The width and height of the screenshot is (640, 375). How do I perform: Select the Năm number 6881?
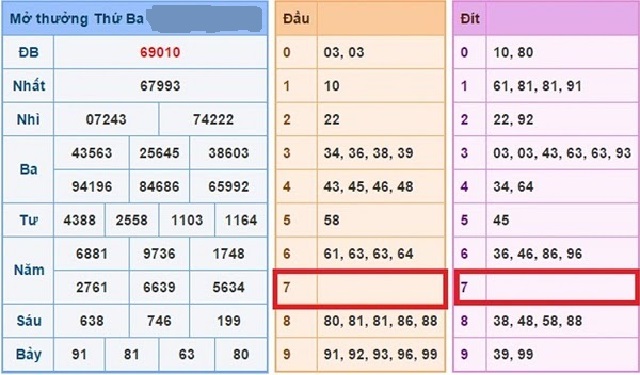[92, 253]
